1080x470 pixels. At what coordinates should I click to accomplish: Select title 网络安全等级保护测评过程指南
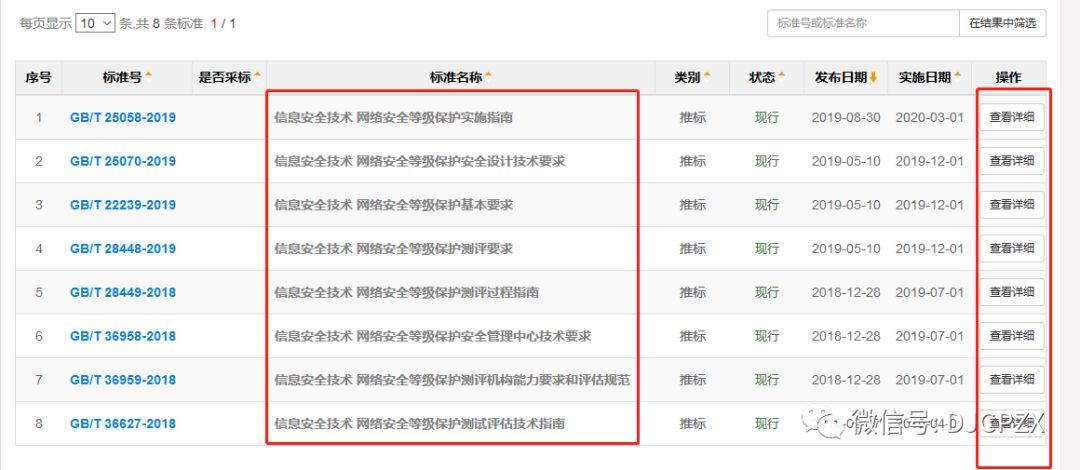[x=448, y=292]
